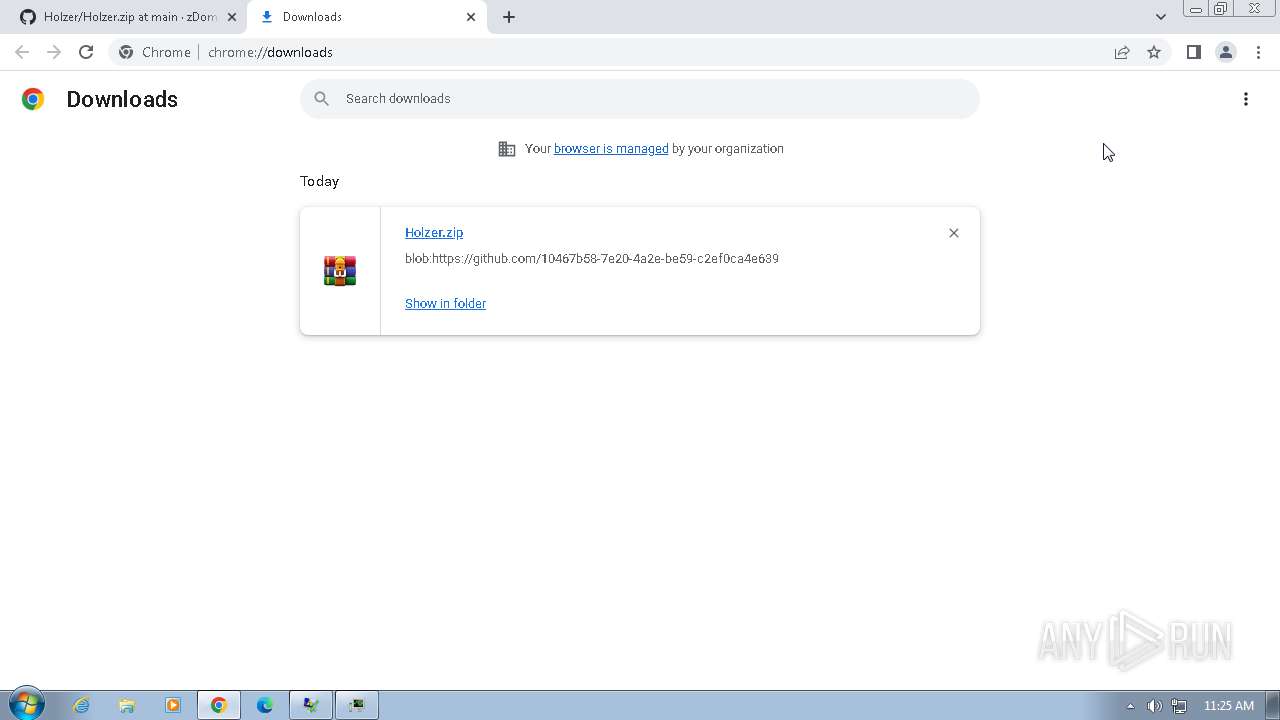1280x720 pixels.
Task: Go forward to next page
Action: 54,52
